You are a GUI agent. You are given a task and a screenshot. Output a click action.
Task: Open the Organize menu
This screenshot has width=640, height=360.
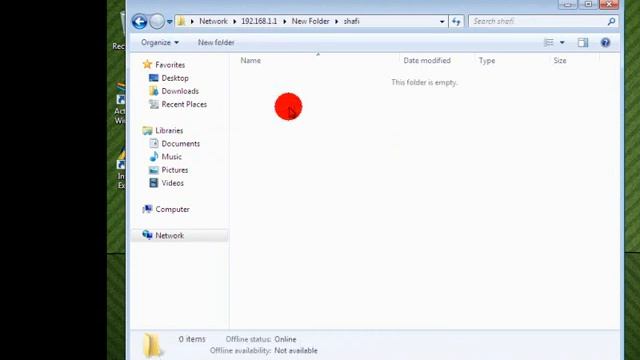point(160,42)
